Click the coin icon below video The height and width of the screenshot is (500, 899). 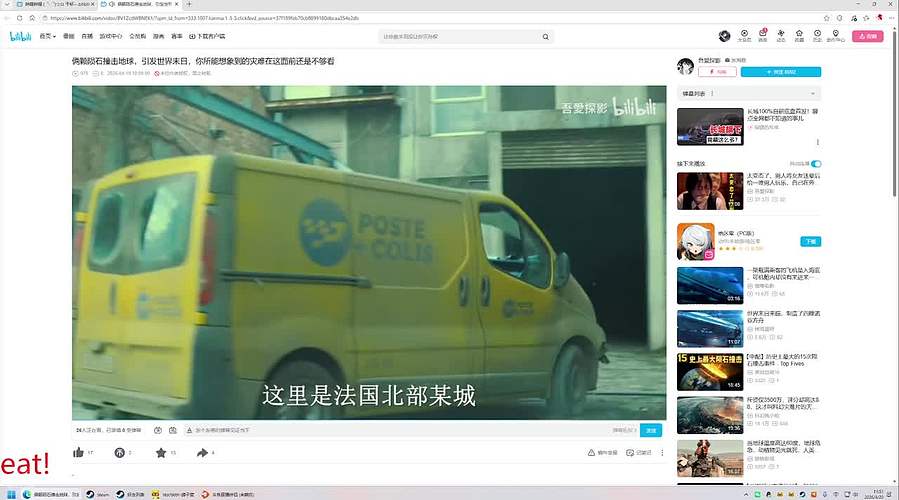[x=119, y=452]
